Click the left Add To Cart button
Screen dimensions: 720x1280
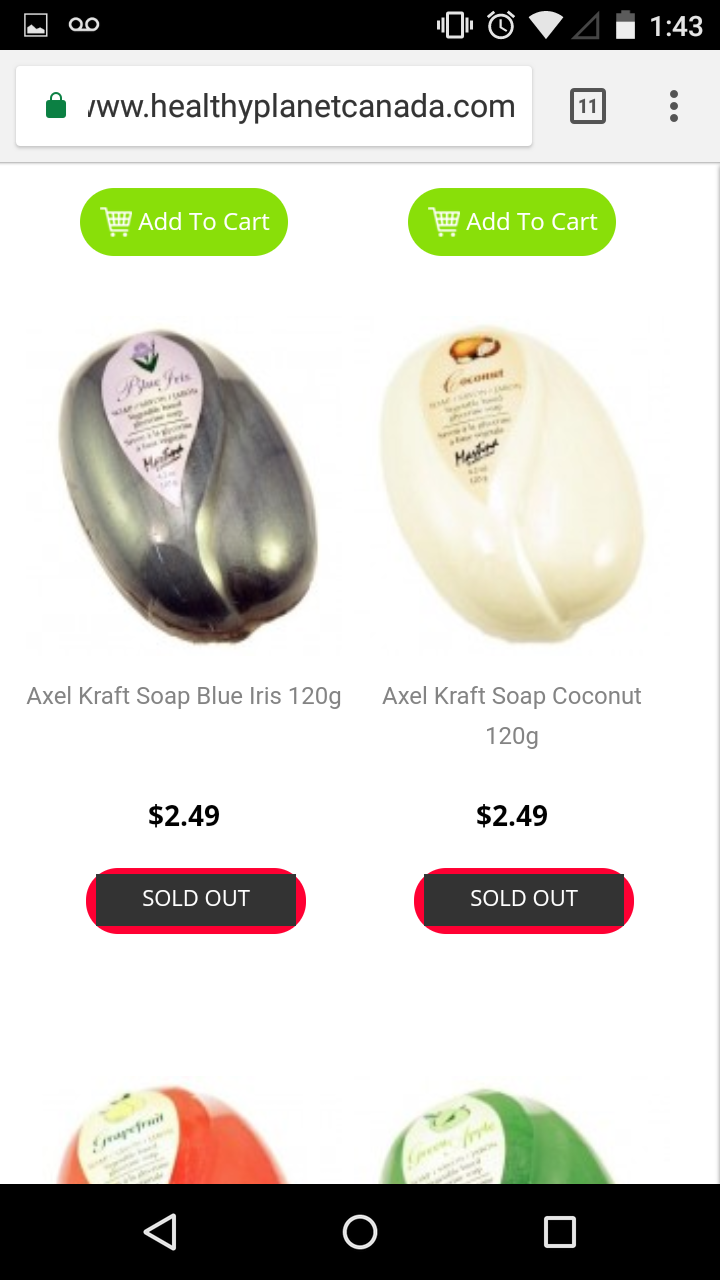click(184, 222)
